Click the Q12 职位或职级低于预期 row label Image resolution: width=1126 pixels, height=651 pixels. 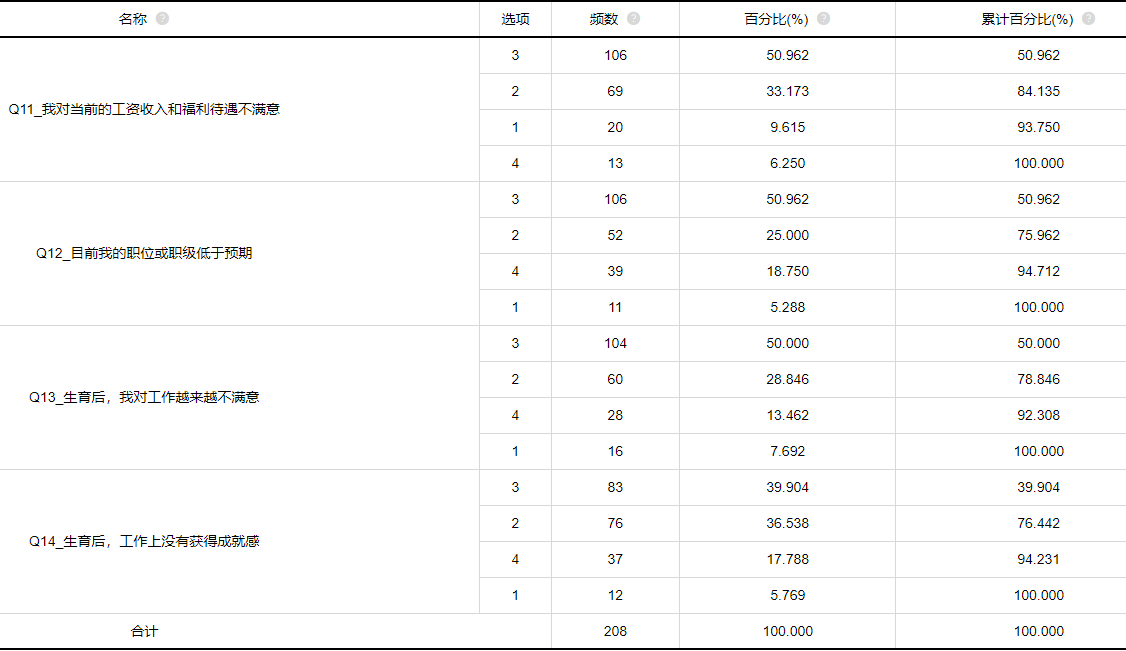click(144, 253)
